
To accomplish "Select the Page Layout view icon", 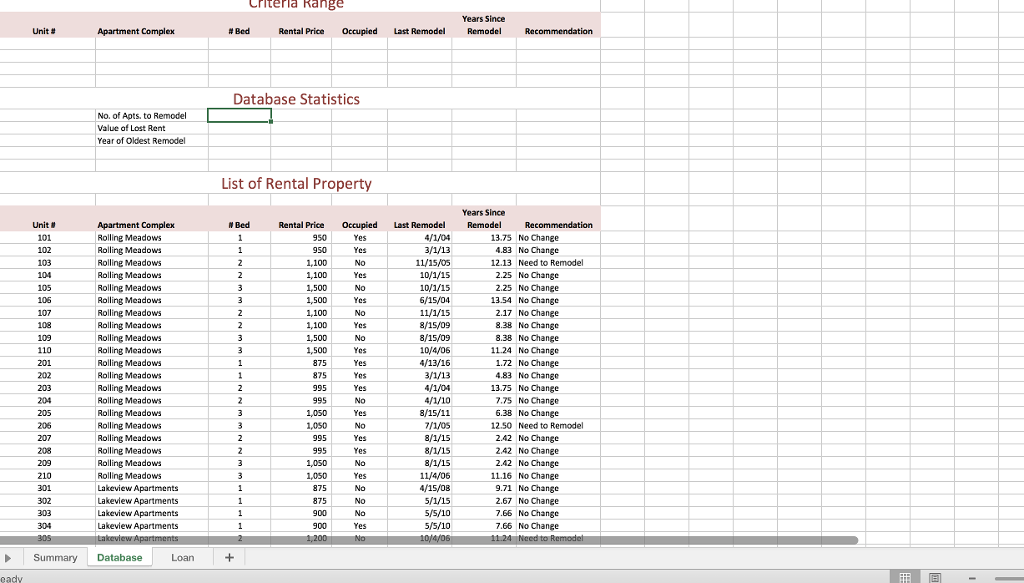I will [x=935, y=577].
